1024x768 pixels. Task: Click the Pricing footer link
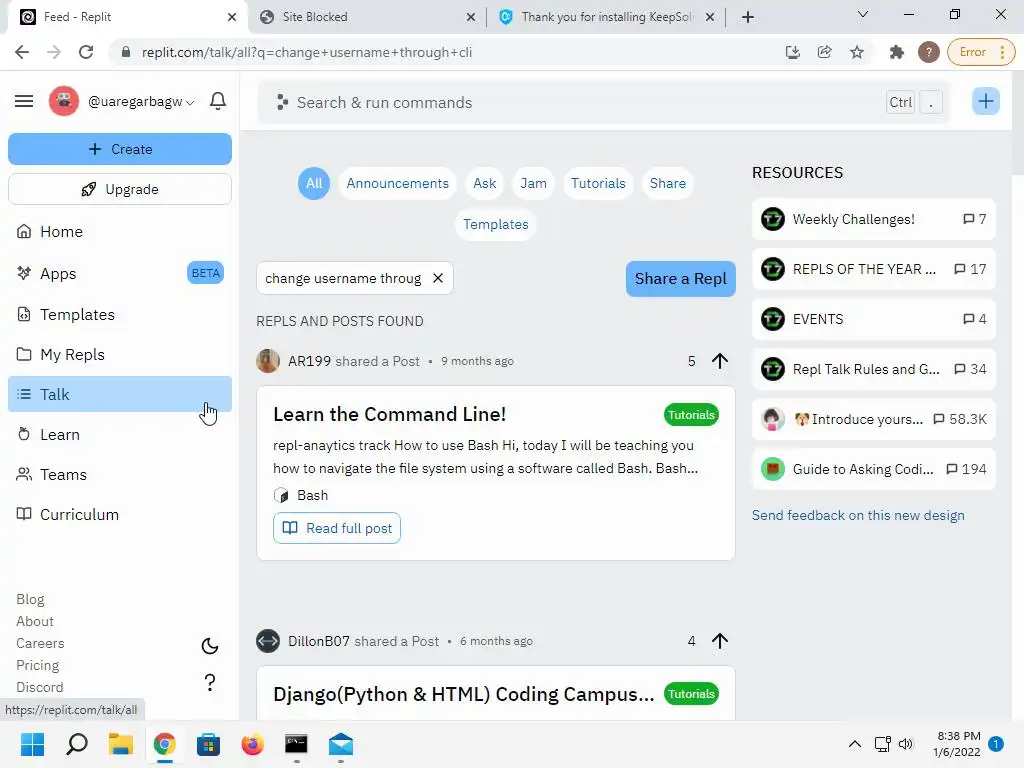[x=37, y=665]
